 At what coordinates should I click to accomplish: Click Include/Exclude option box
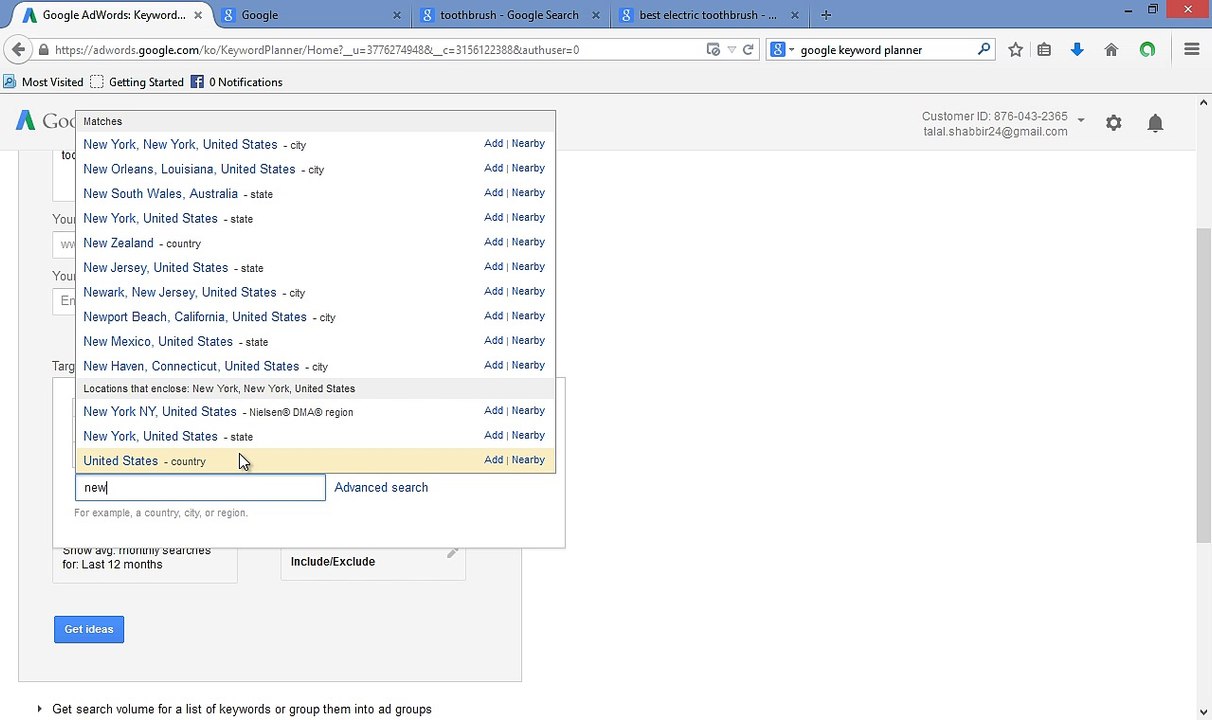[x=373, y=562]
